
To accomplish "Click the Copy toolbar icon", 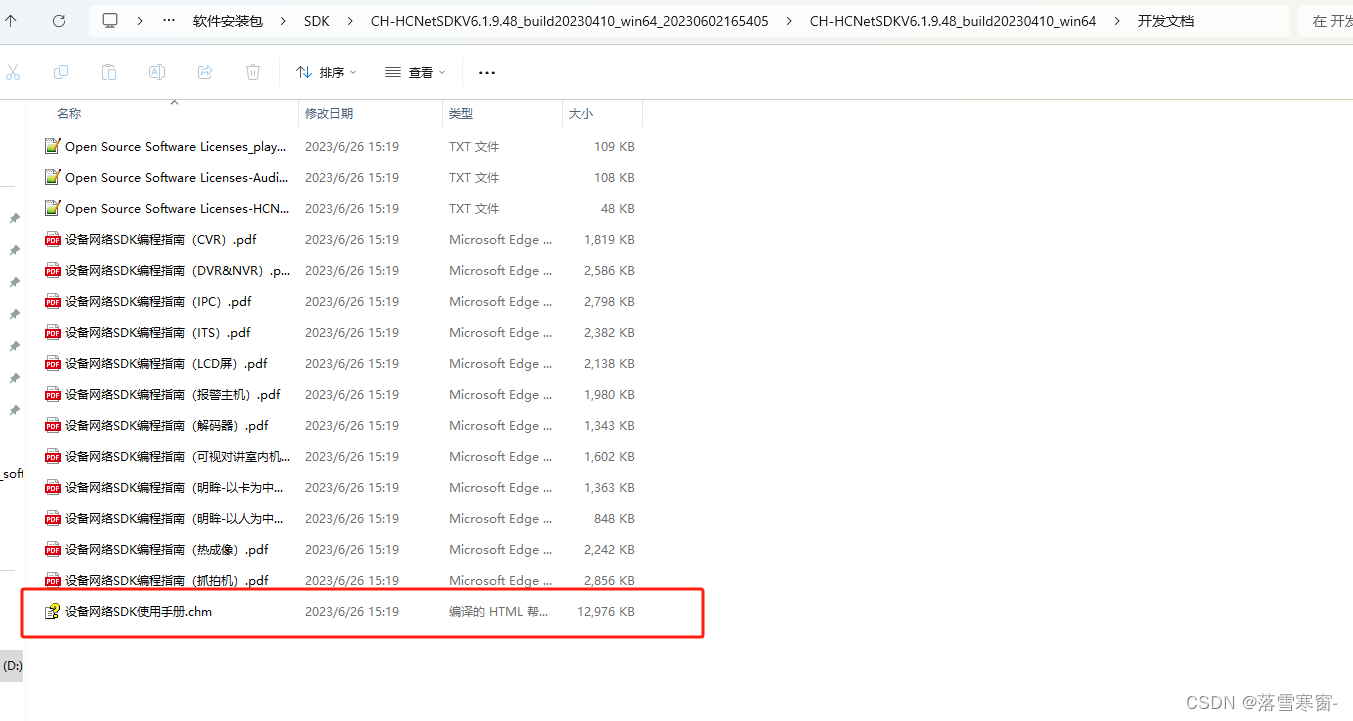I will pyautogui.click(x=61, y=72).
